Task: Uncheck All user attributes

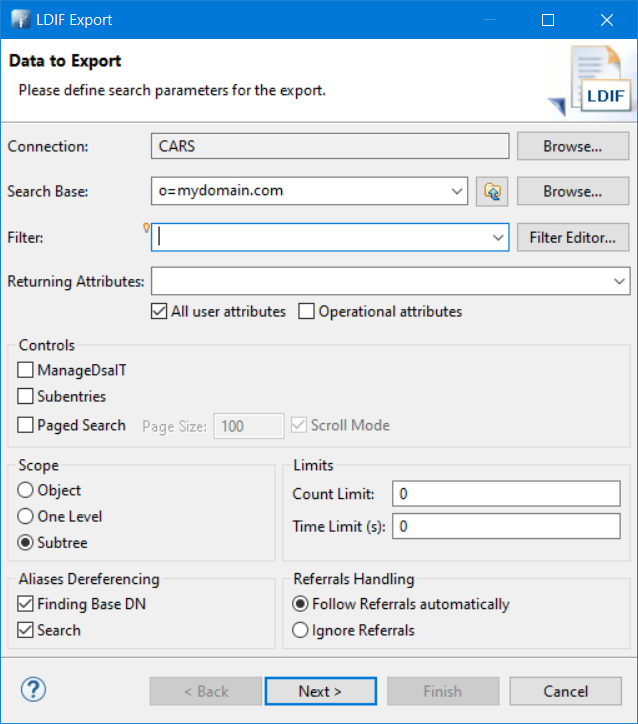Action: pos(159,311)
